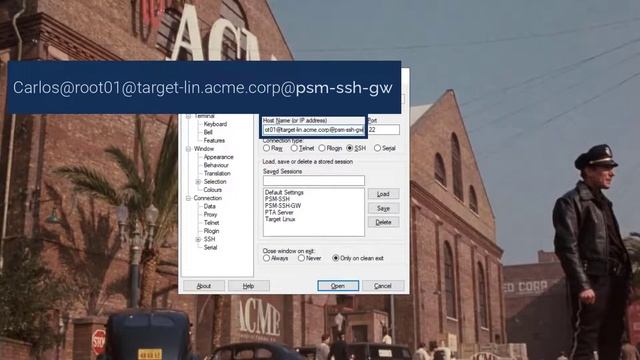Open the Proxy settings category

[210, 215]
